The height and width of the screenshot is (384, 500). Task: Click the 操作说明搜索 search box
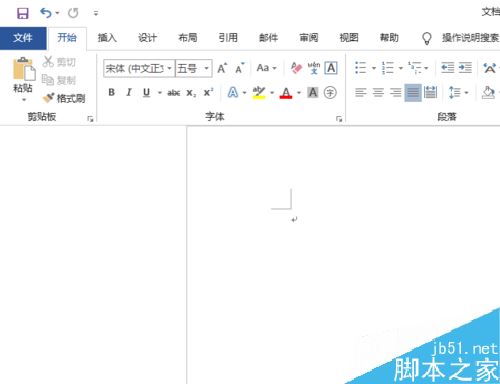(470, 38)
